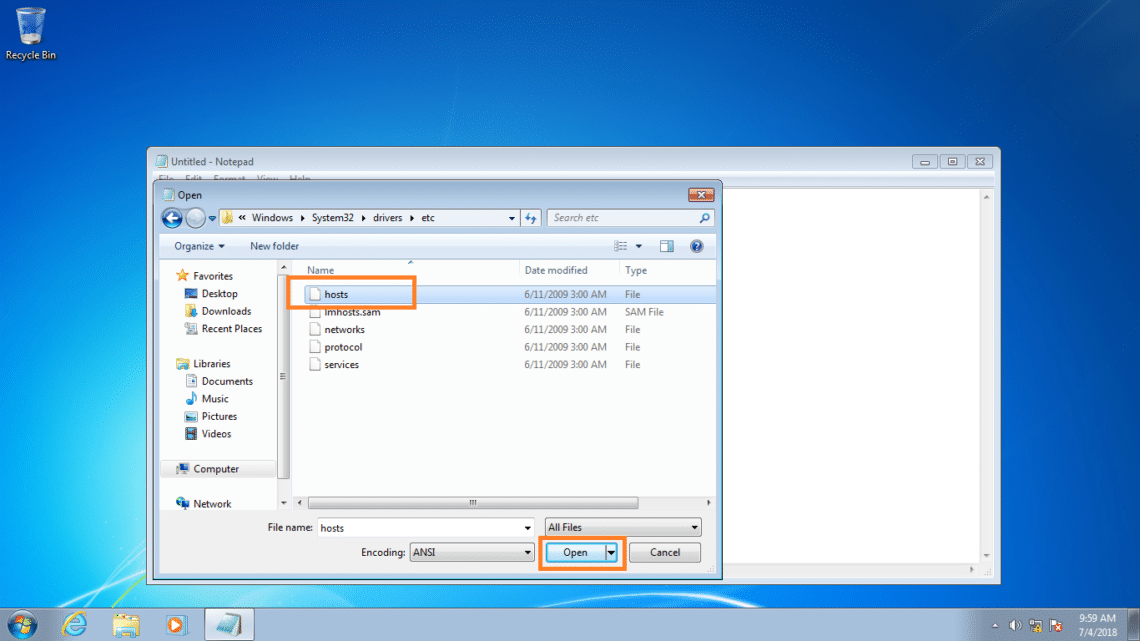This screenshot has height=641, width=1140.
Task: Expand the Open button split arrow
Action: 611,553
